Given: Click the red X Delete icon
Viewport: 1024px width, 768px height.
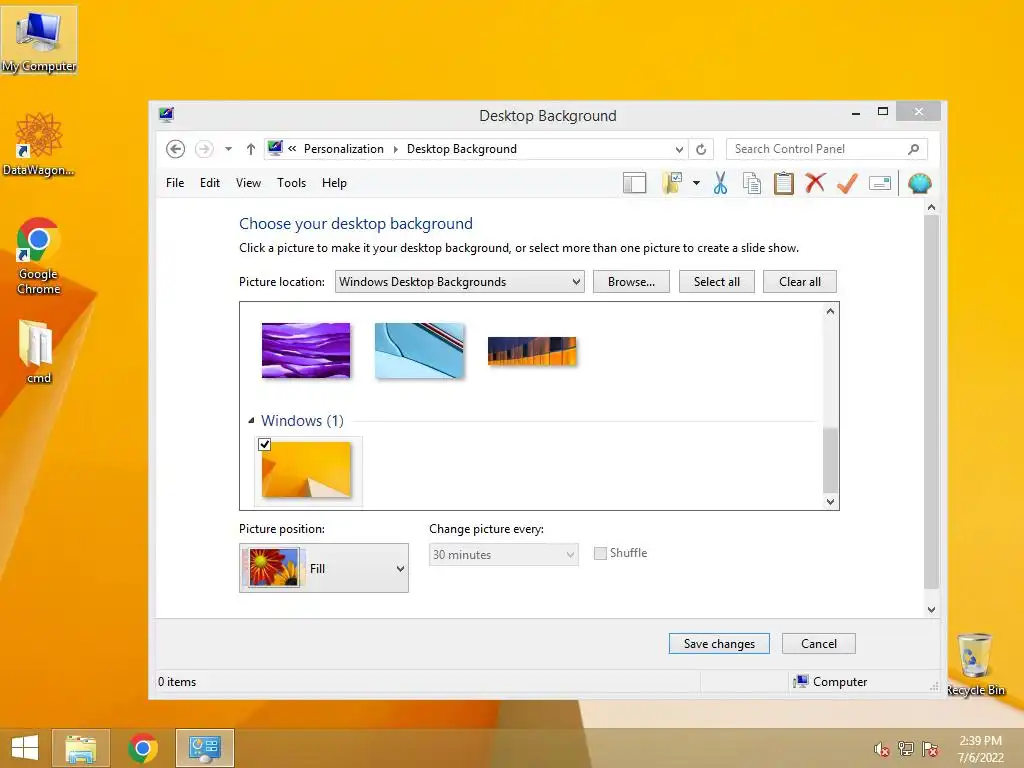Looking at the screenshot, I should [815, 184].
